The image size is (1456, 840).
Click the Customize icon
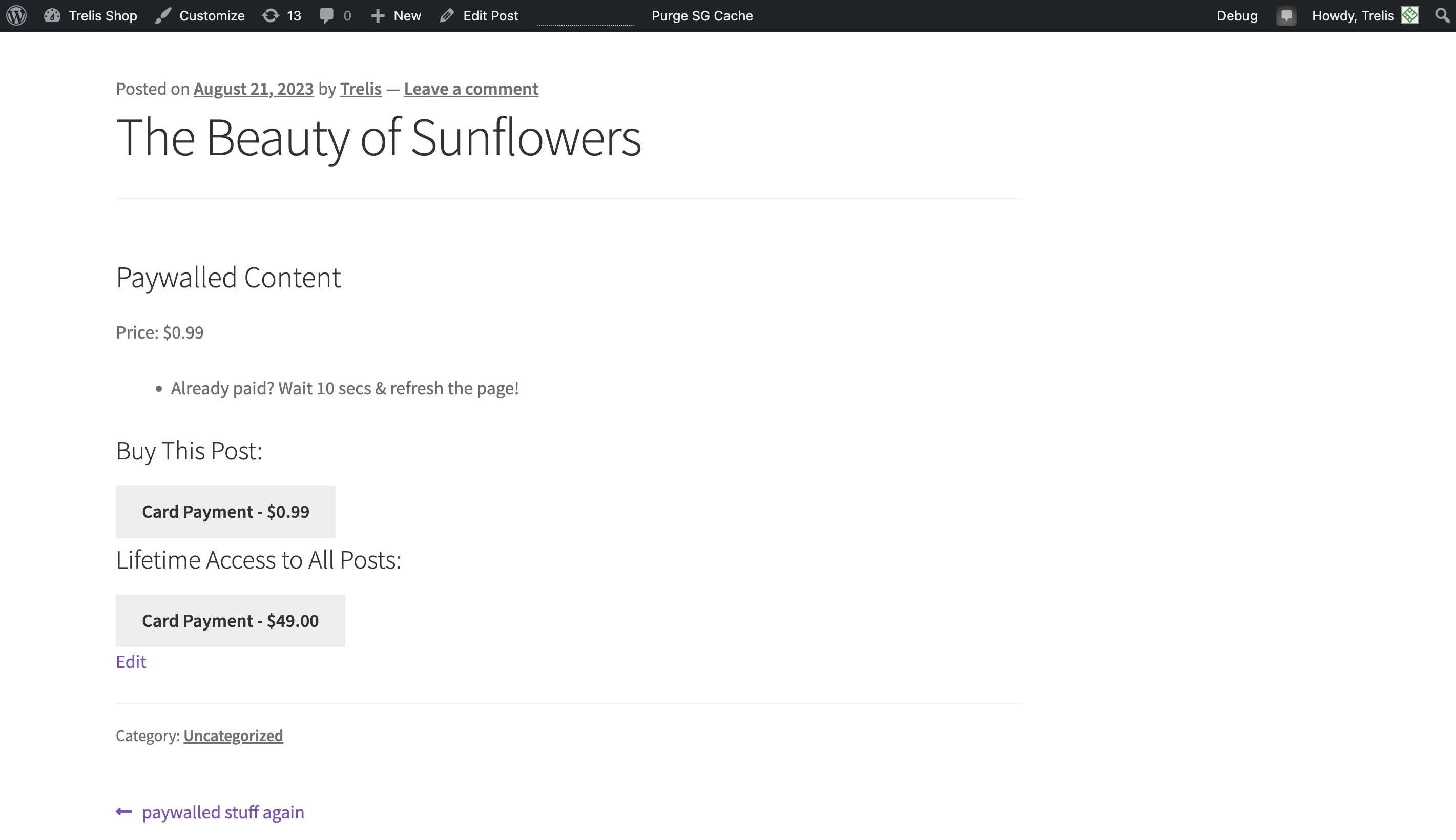coord(163,15)
